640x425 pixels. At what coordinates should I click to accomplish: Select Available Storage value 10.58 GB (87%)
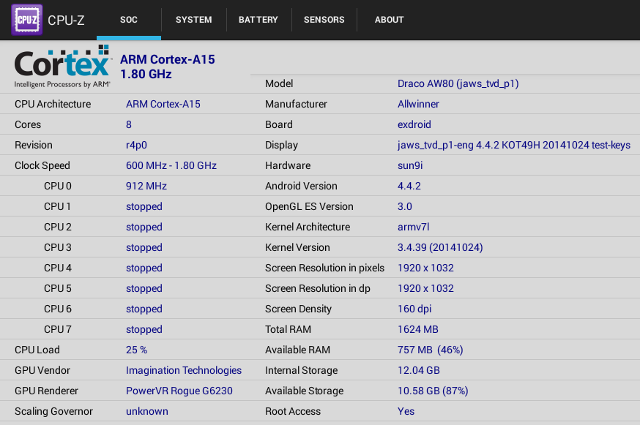[x=433, y=391]
